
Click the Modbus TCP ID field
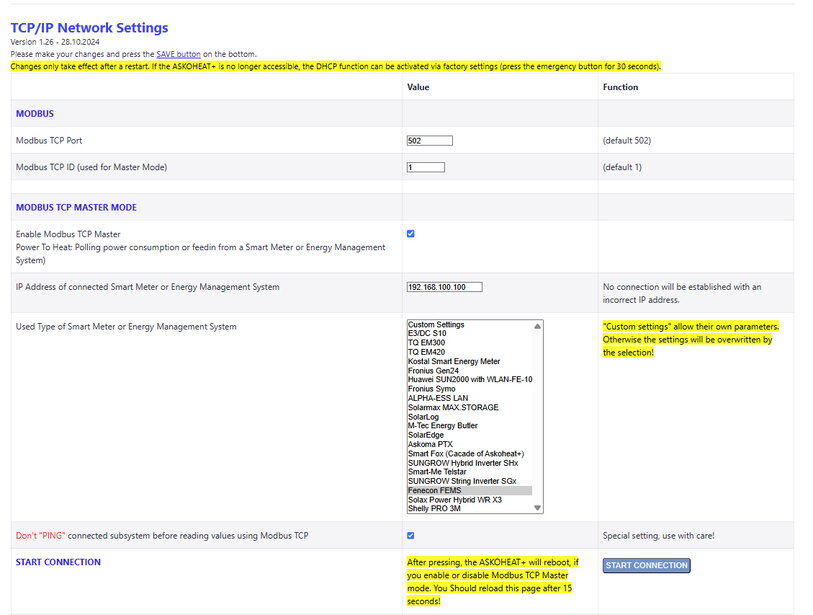tap(426, 167)
